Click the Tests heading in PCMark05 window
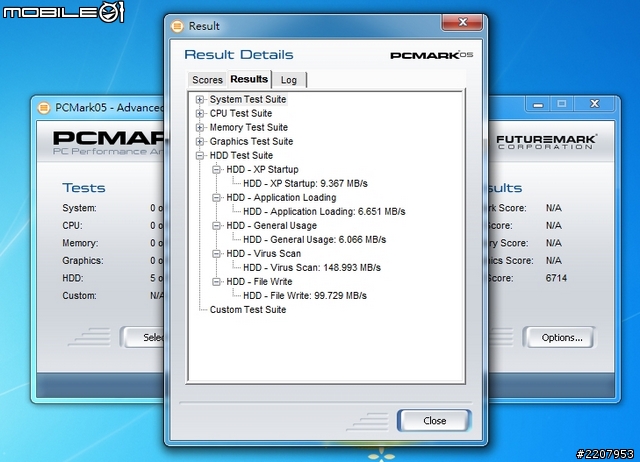The width and height of the screenshot is (640, 462). pyautogui.click(x=84, y=188)
